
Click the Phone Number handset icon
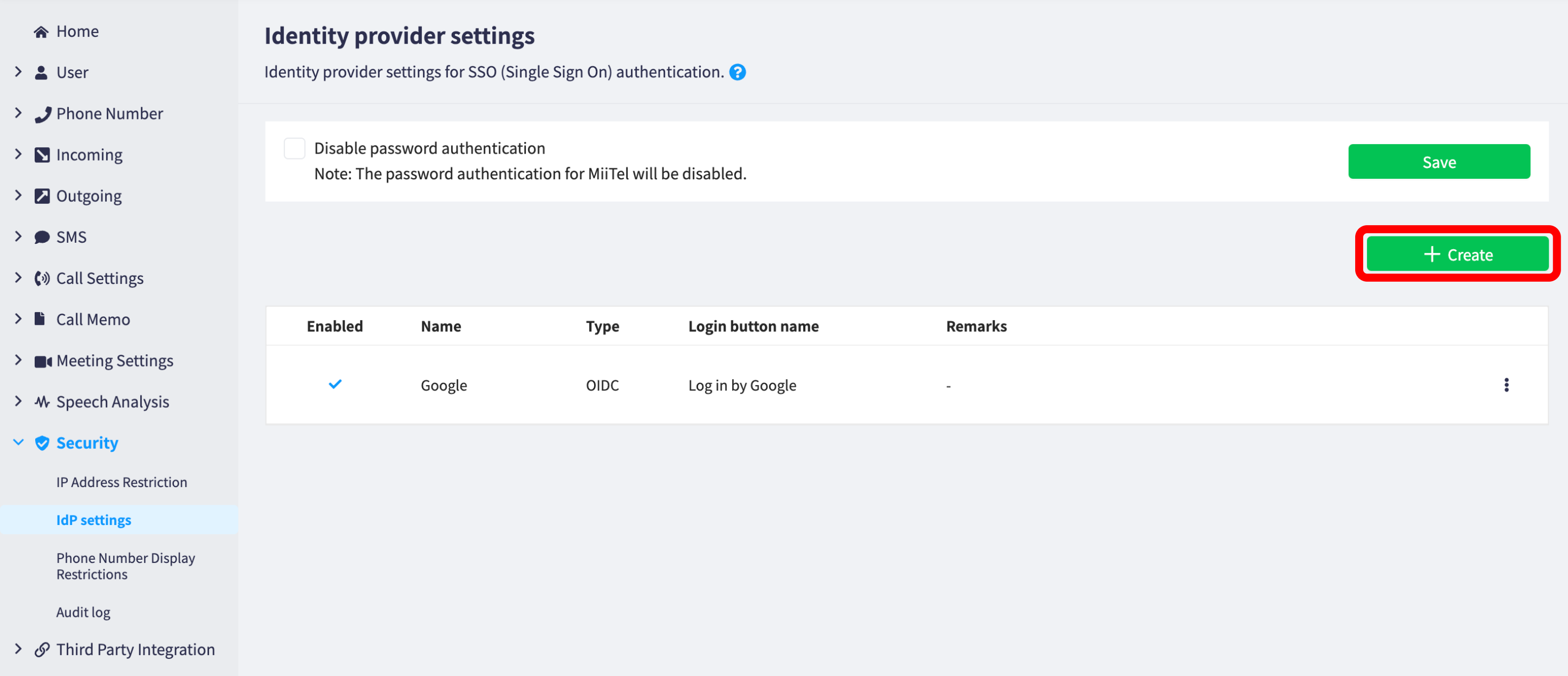click(42, 114)
